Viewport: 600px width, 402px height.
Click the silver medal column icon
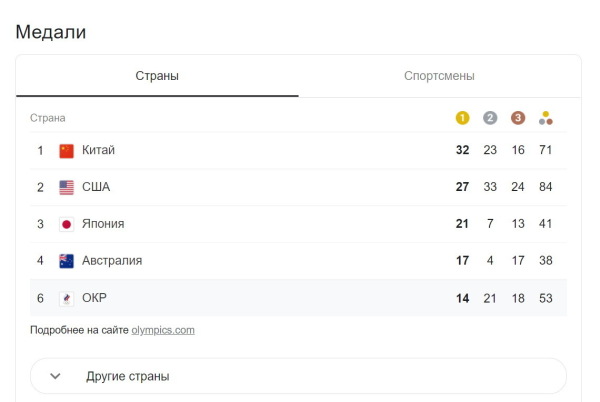490,118
